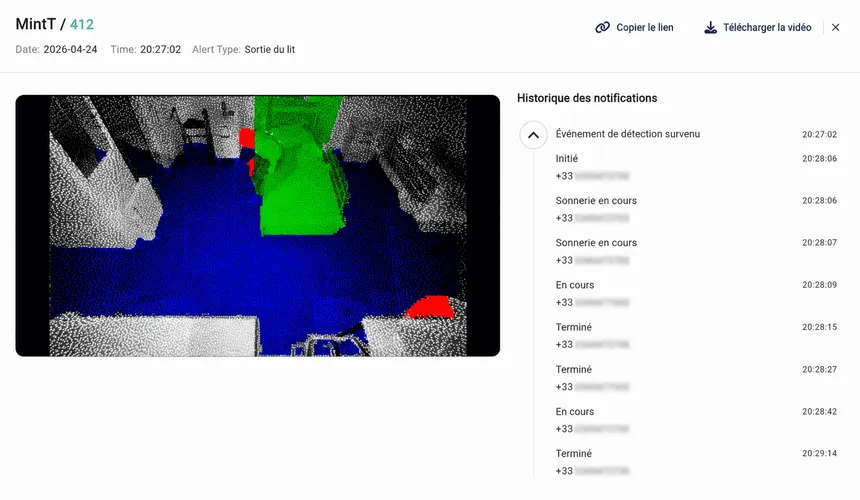860x500 pixels.
Task: Select Événement de détection survenu row
Action: (x=696, y=134)
